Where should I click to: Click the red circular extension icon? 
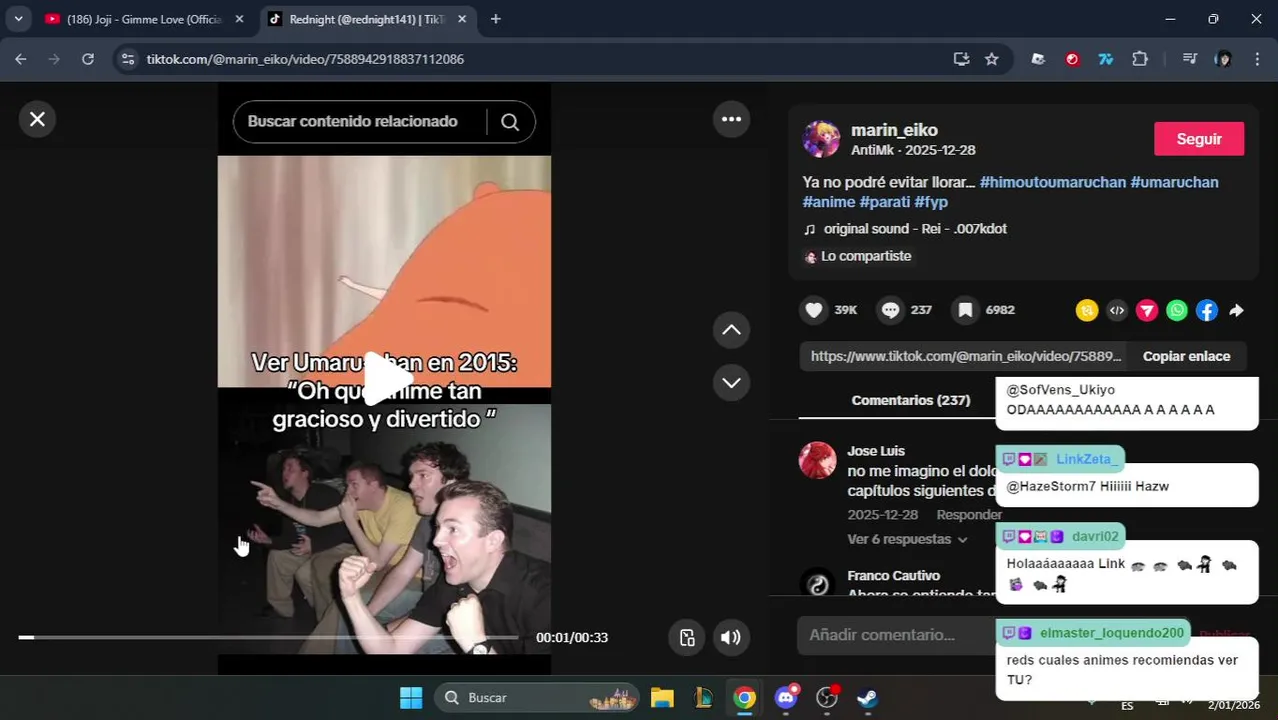(x=1072, y=59)
